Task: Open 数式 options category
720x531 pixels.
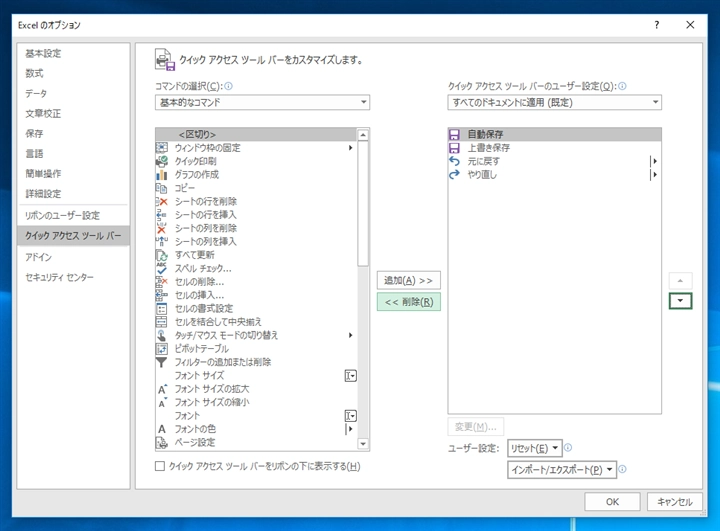Action: coord(34,73)
